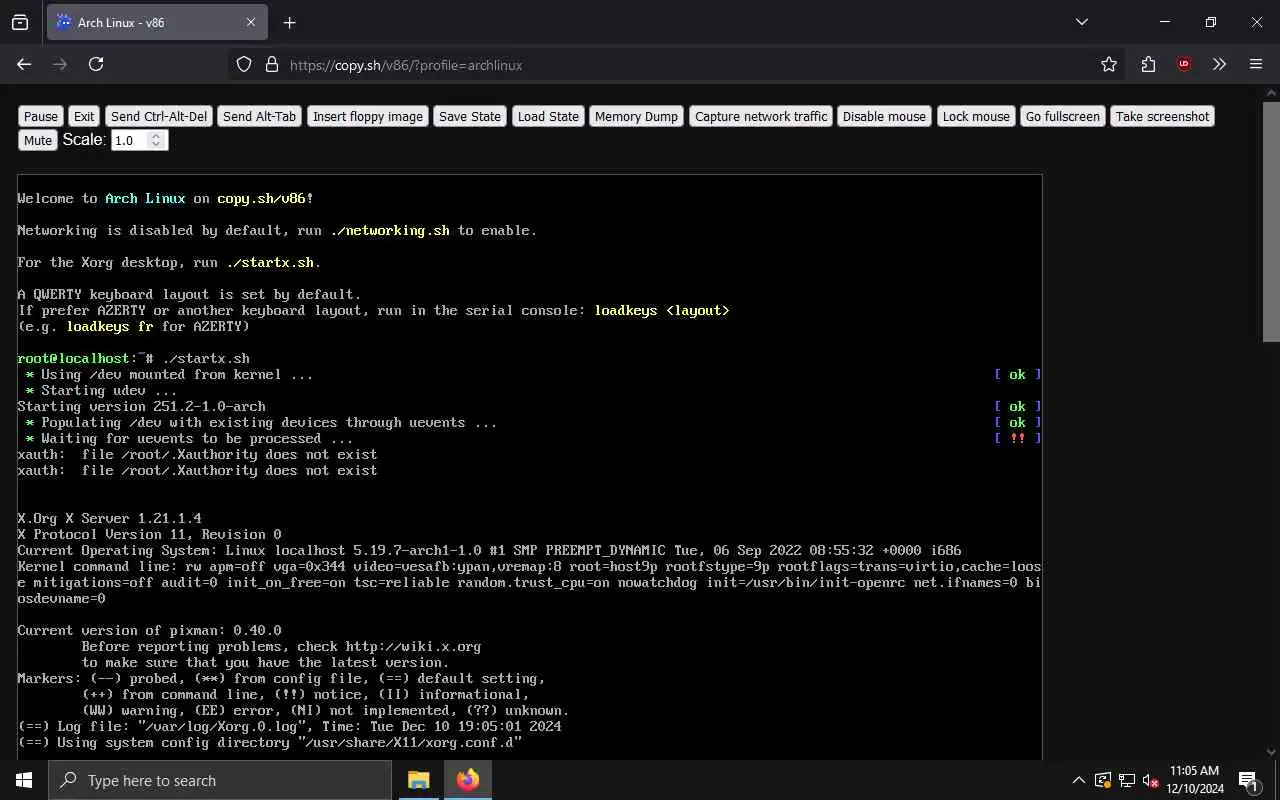Open the Windows Start menu
This screenshot has width=1280, height=800.
tap(24, 780)
